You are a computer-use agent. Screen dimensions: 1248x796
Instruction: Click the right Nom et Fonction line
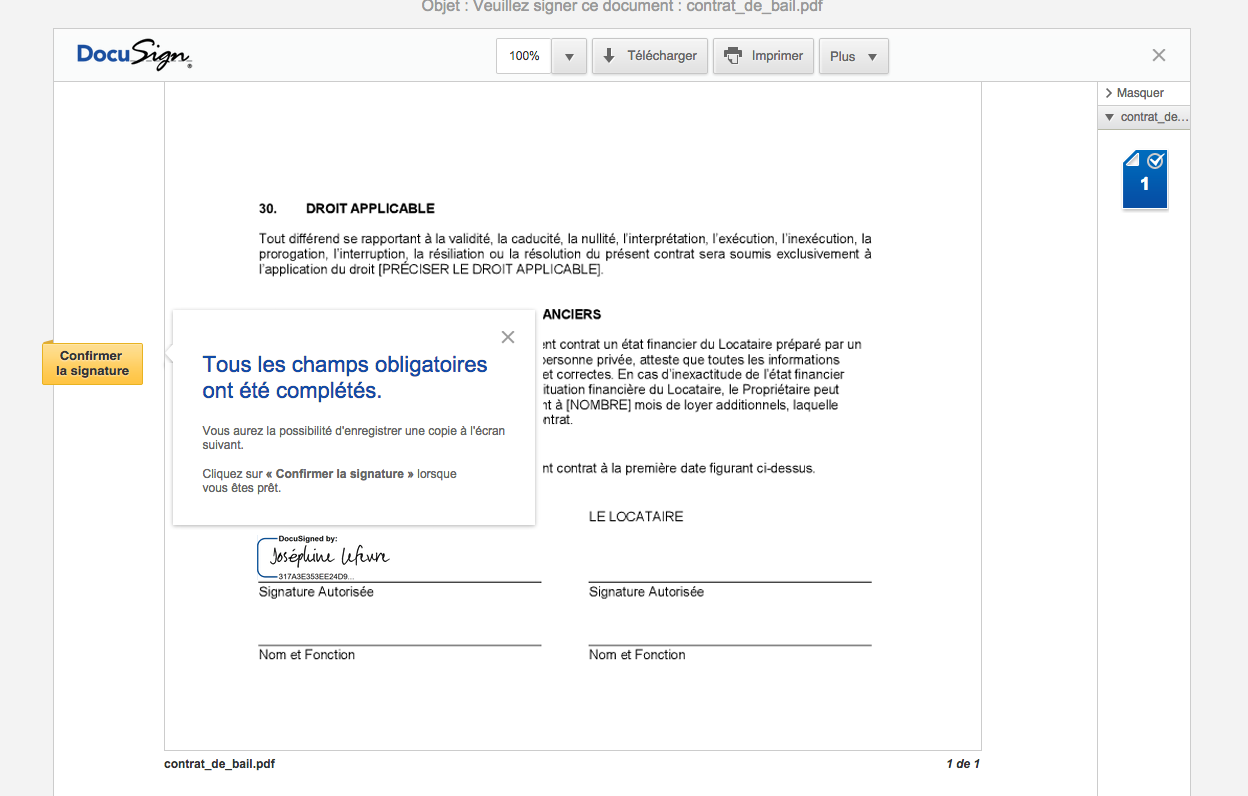[729, 642]
